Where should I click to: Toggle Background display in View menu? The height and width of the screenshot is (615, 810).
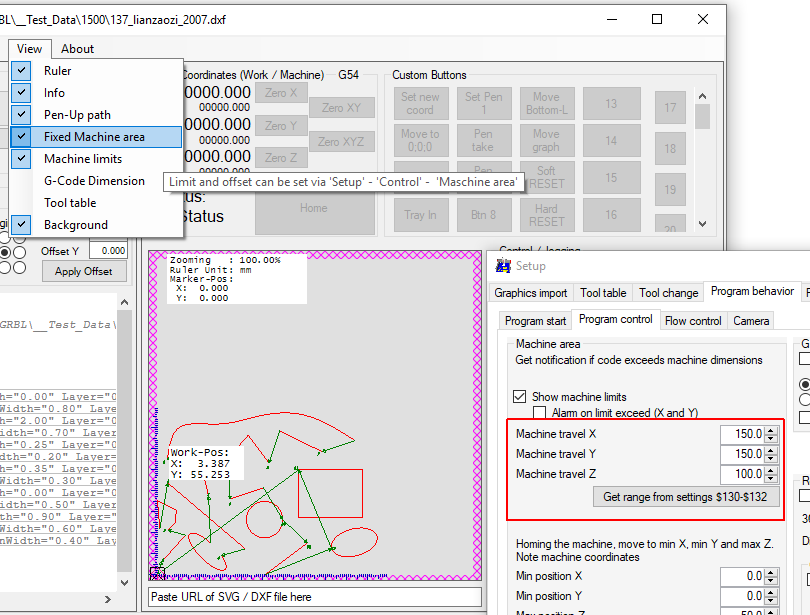(x=75, y=225)
